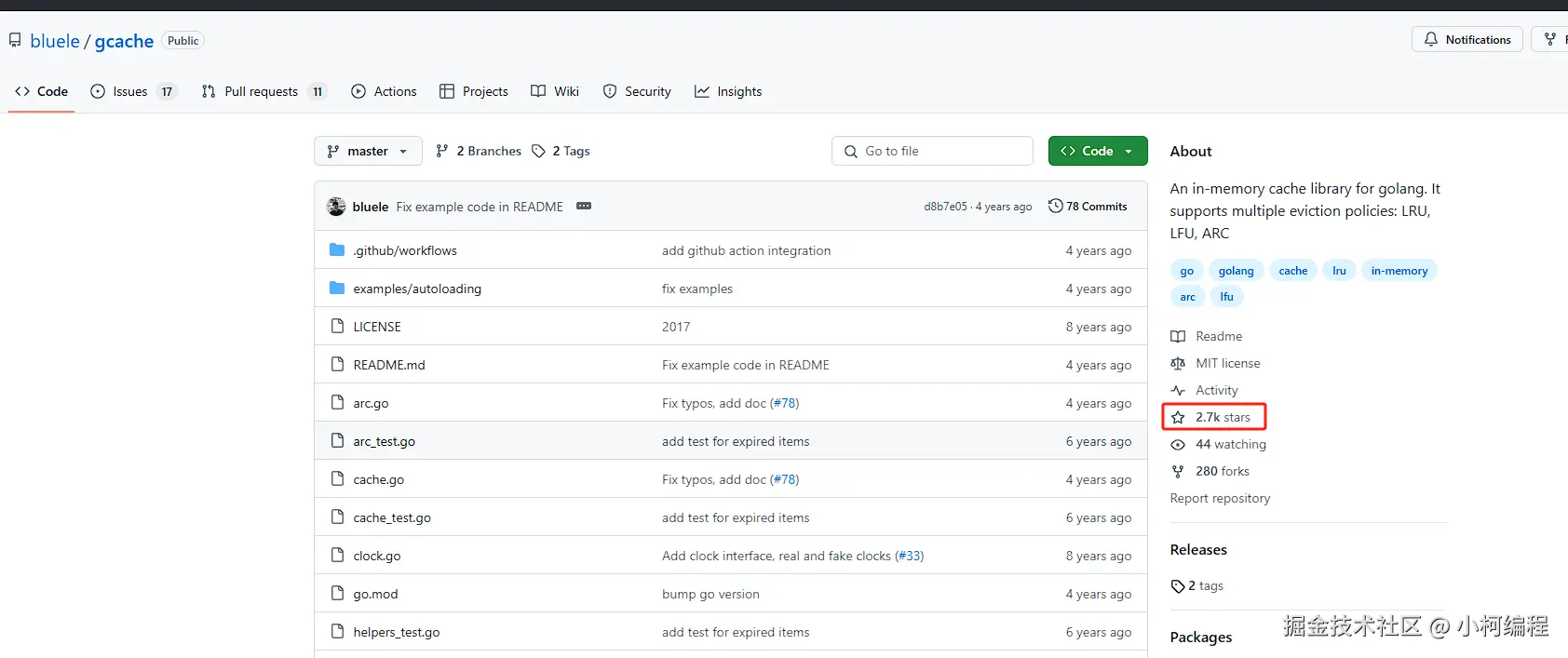Click the MIT license scale icon

(x=1178, y=364)
